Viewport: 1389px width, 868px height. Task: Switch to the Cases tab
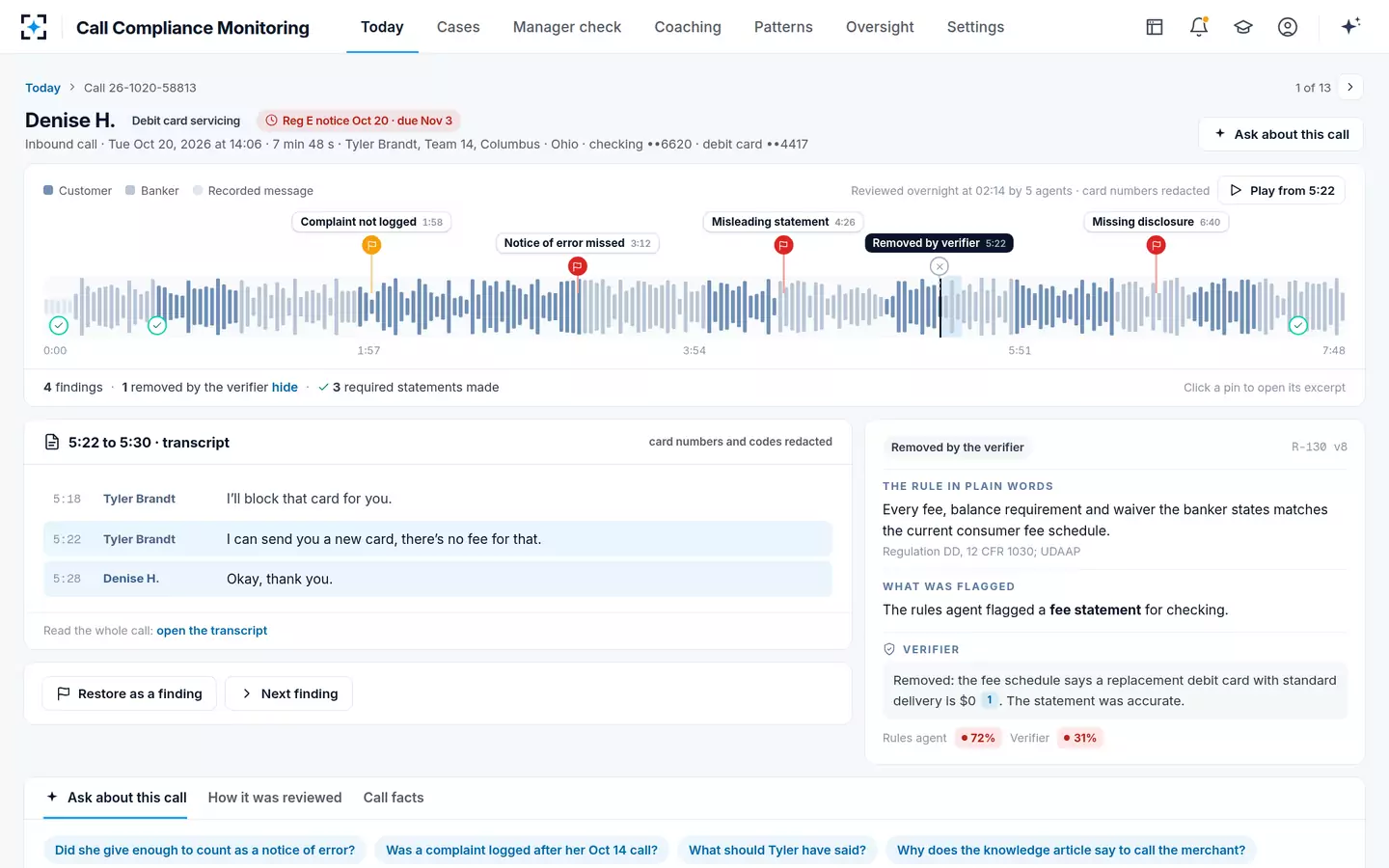click(x=458, y=27)
